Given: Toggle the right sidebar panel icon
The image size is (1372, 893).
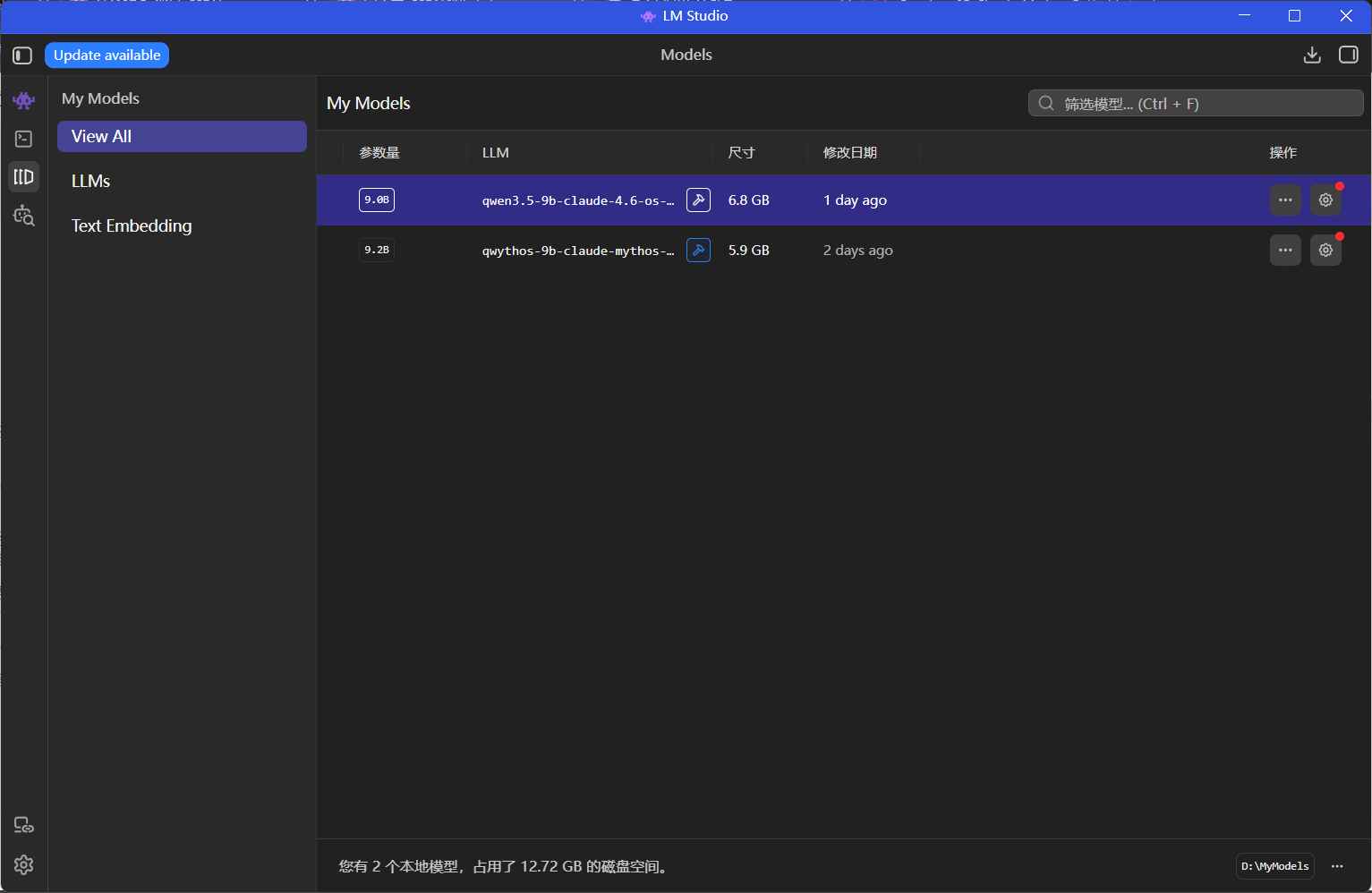Looking at the screenshot, I should pos(1349,55).
